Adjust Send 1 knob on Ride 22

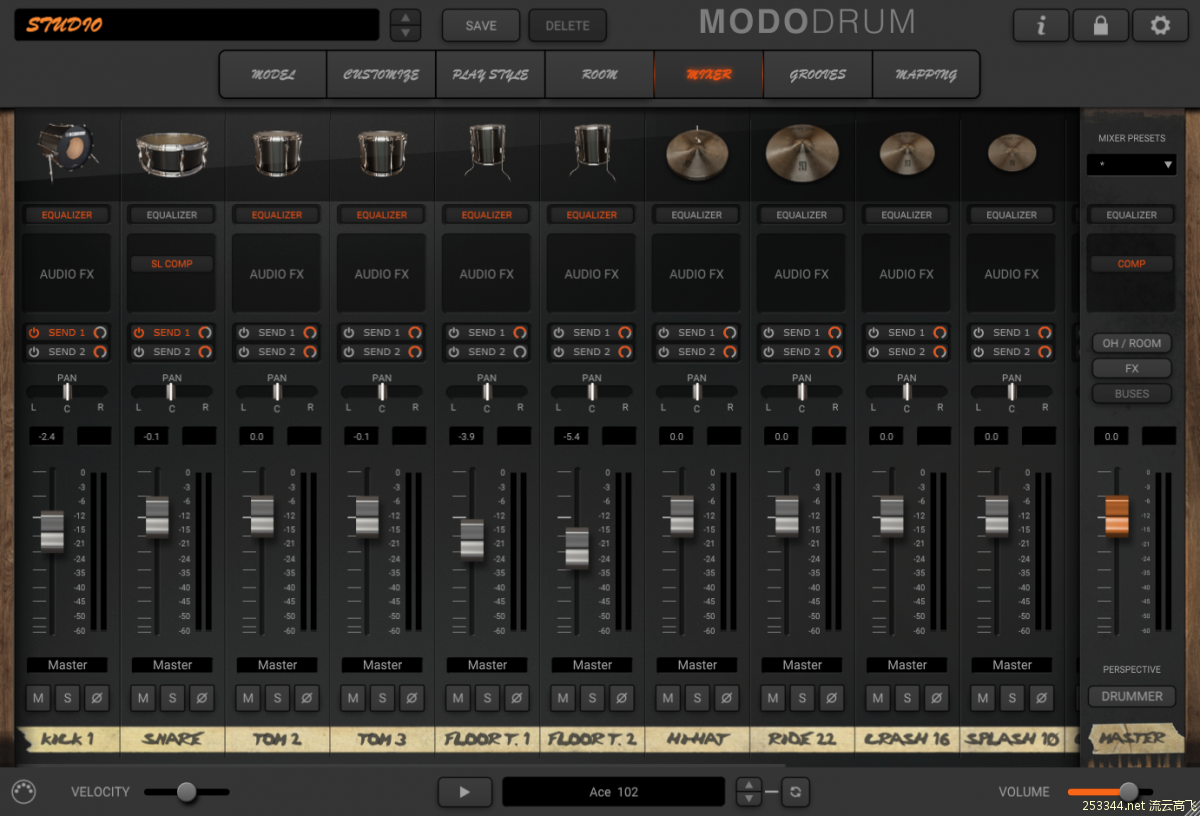835,332
